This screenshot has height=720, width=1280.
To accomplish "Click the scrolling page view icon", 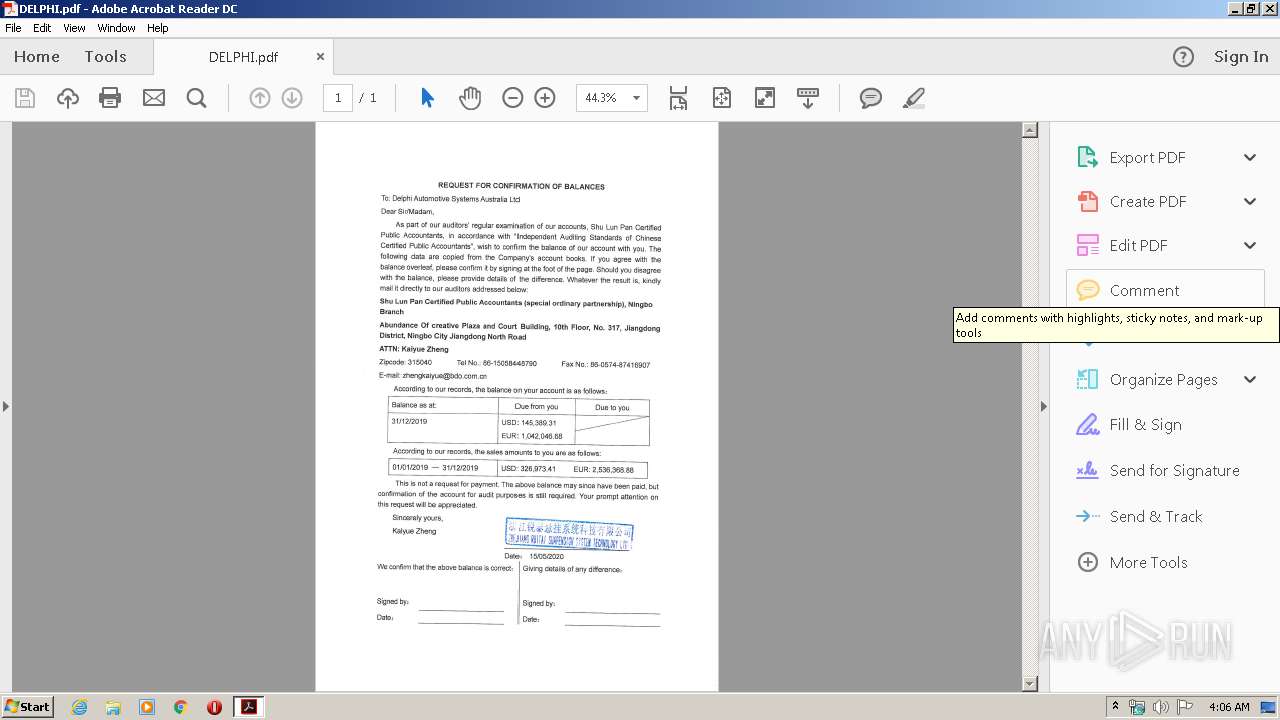I will [678, 98].
